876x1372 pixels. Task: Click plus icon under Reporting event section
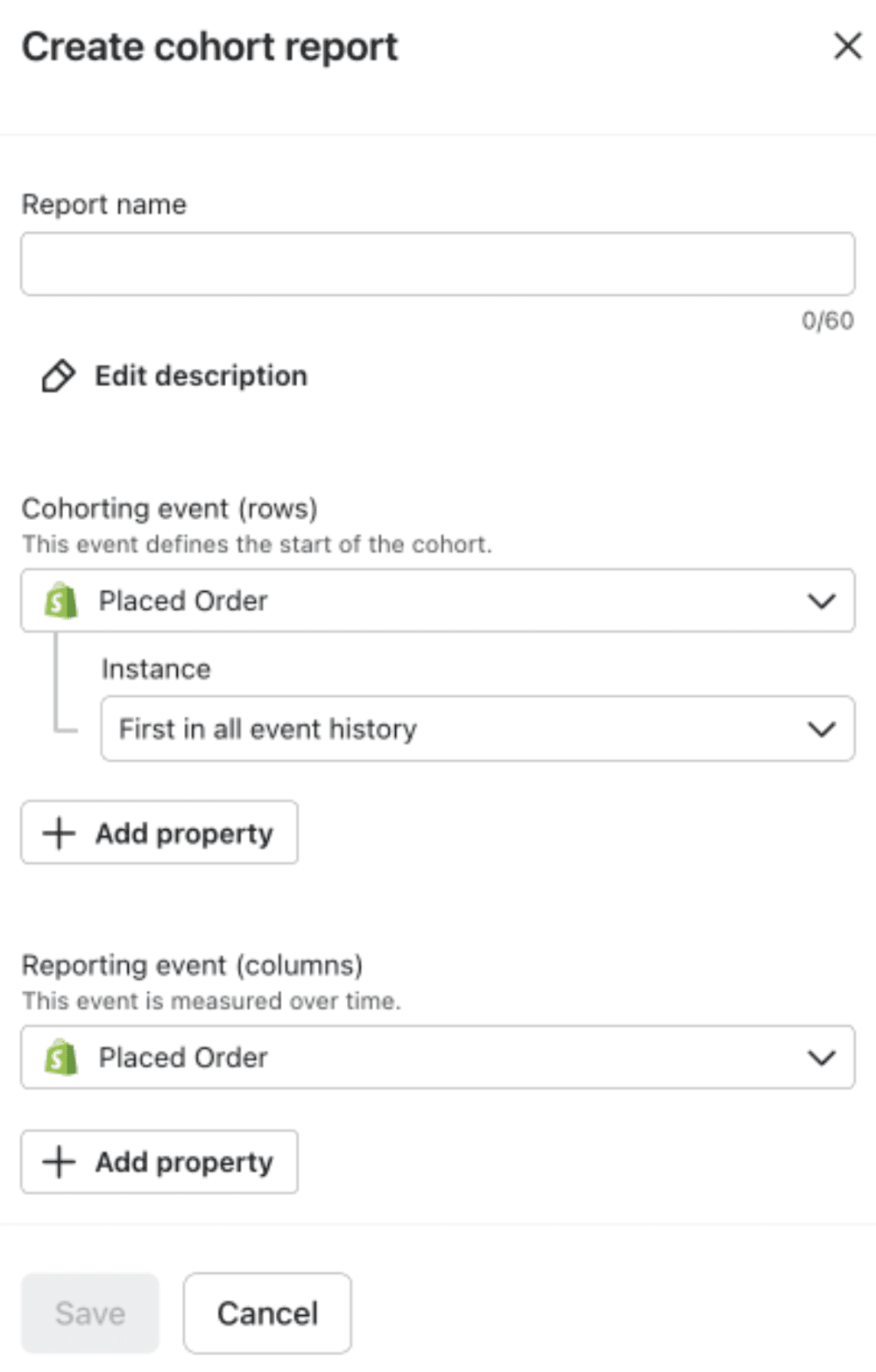pos(60,1163)
